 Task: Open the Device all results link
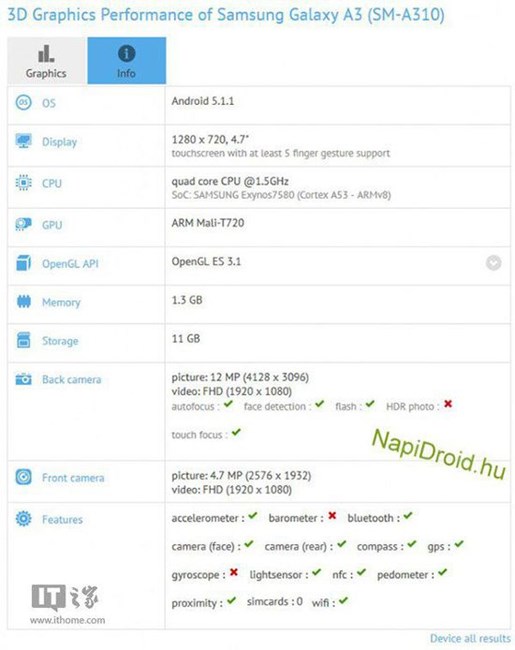pyautogui.click(x=470, y=638)
